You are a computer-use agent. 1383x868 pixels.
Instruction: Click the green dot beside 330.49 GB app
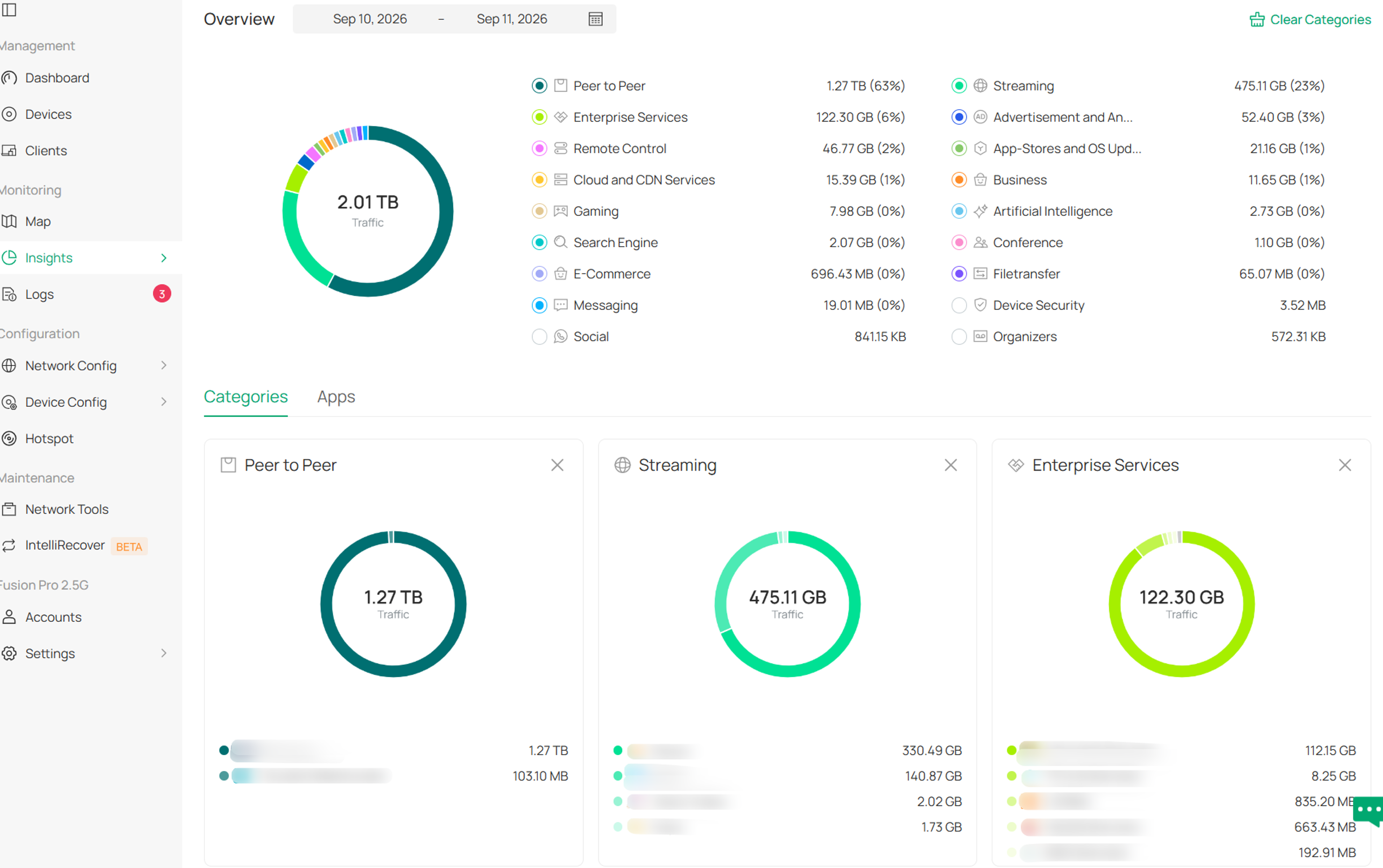point(618,750)
